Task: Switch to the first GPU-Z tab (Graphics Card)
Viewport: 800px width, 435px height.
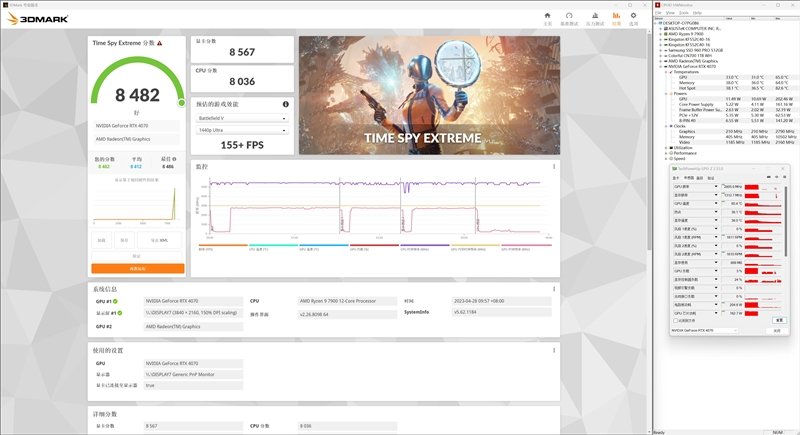Action: click(x=676, y=178)
